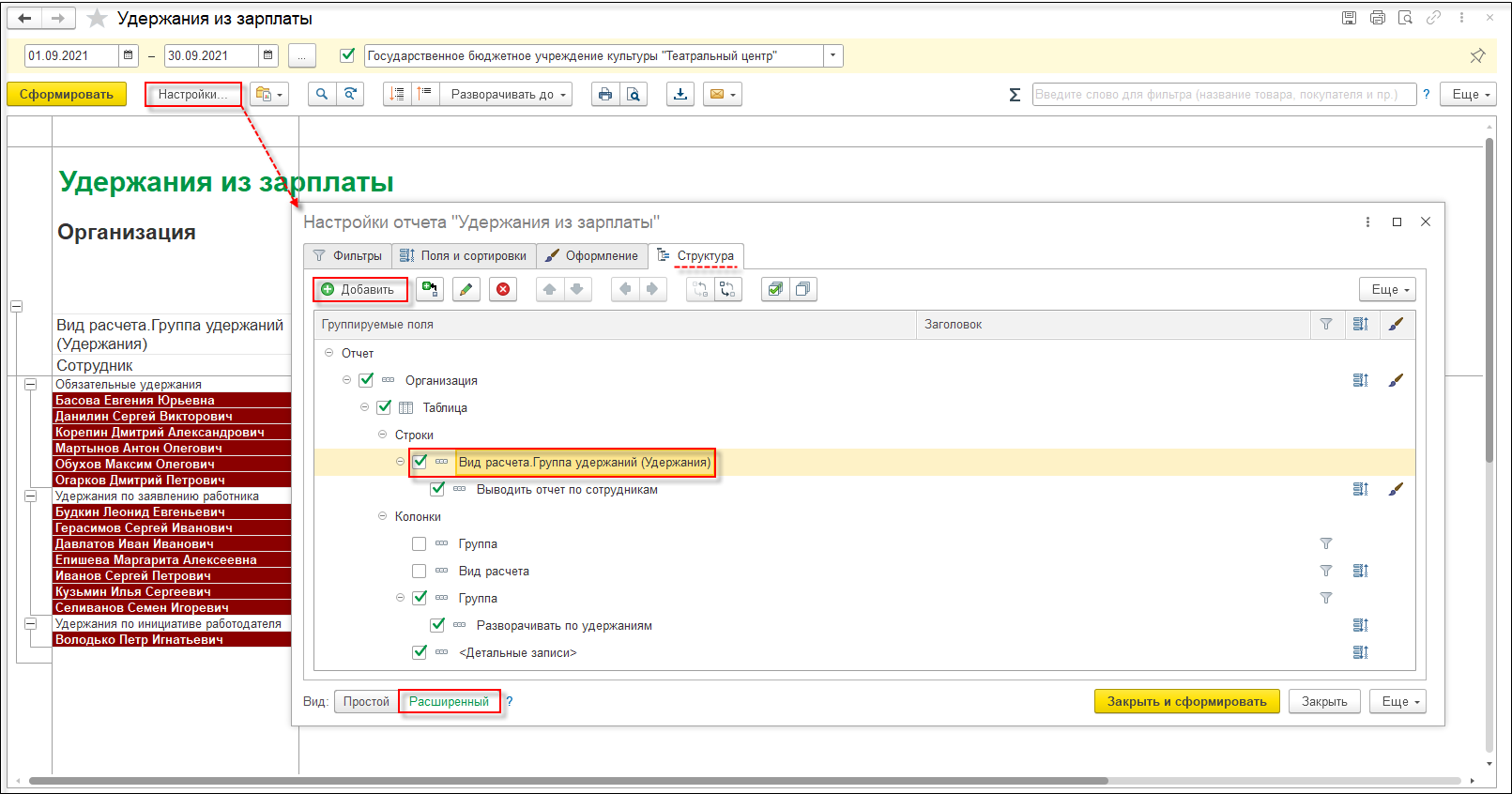Edit selected structure element pencil icon
The height and width of the screenshot is (794, 1512).
(466, 289)
